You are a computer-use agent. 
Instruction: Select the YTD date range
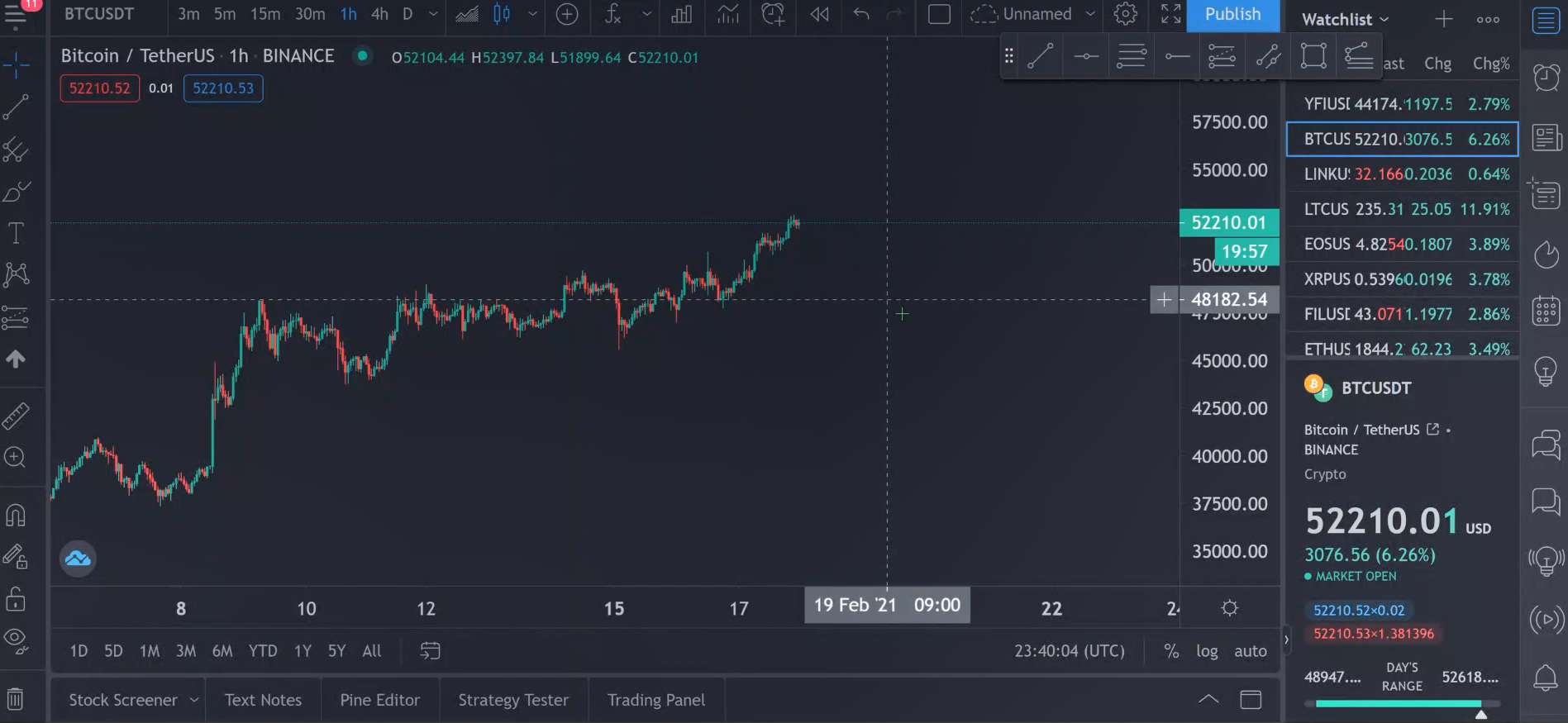pyautogui.click(x=263, y=651)
